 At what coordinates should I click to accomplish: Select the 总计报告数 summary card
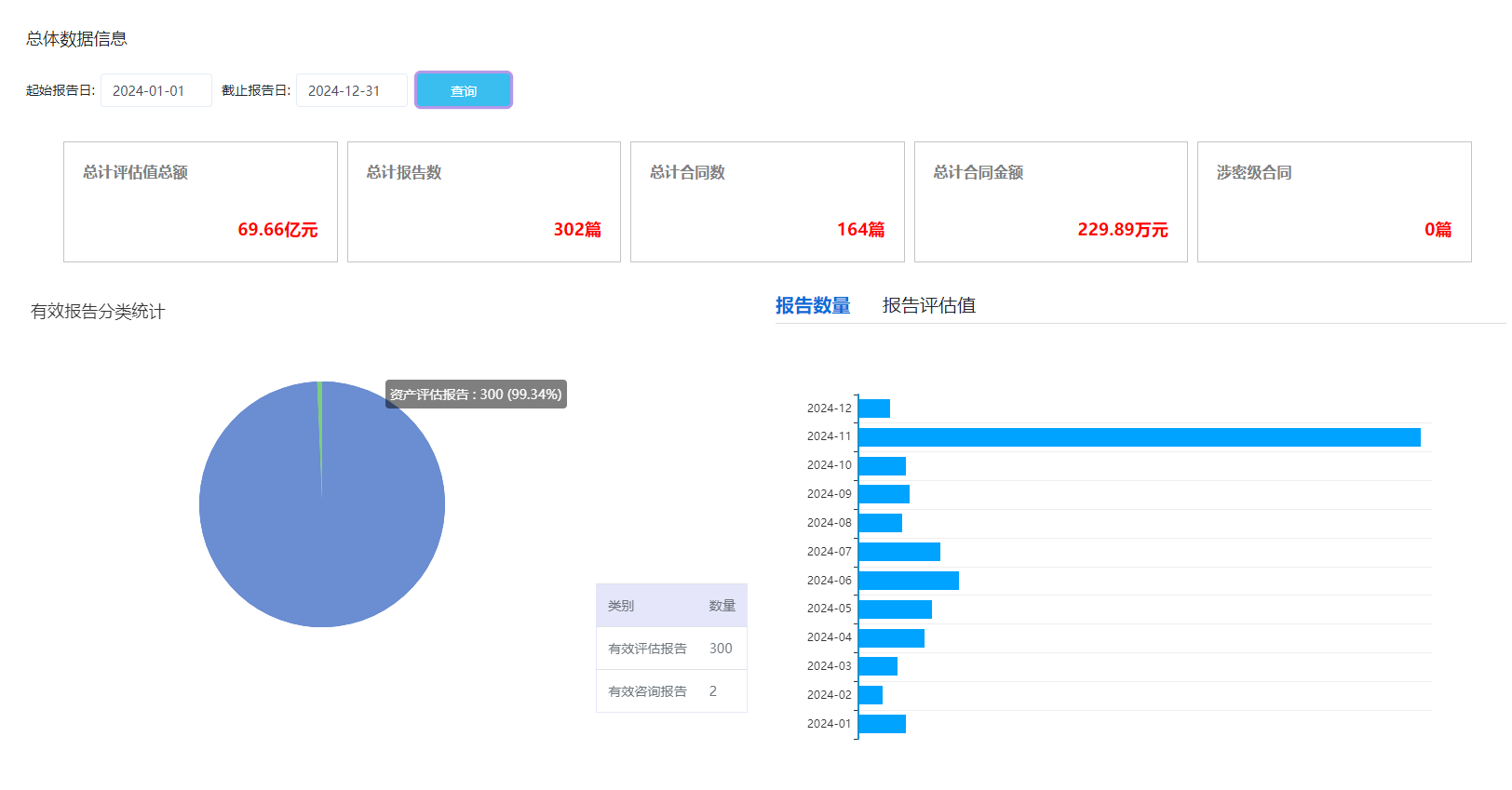[483, 202]
